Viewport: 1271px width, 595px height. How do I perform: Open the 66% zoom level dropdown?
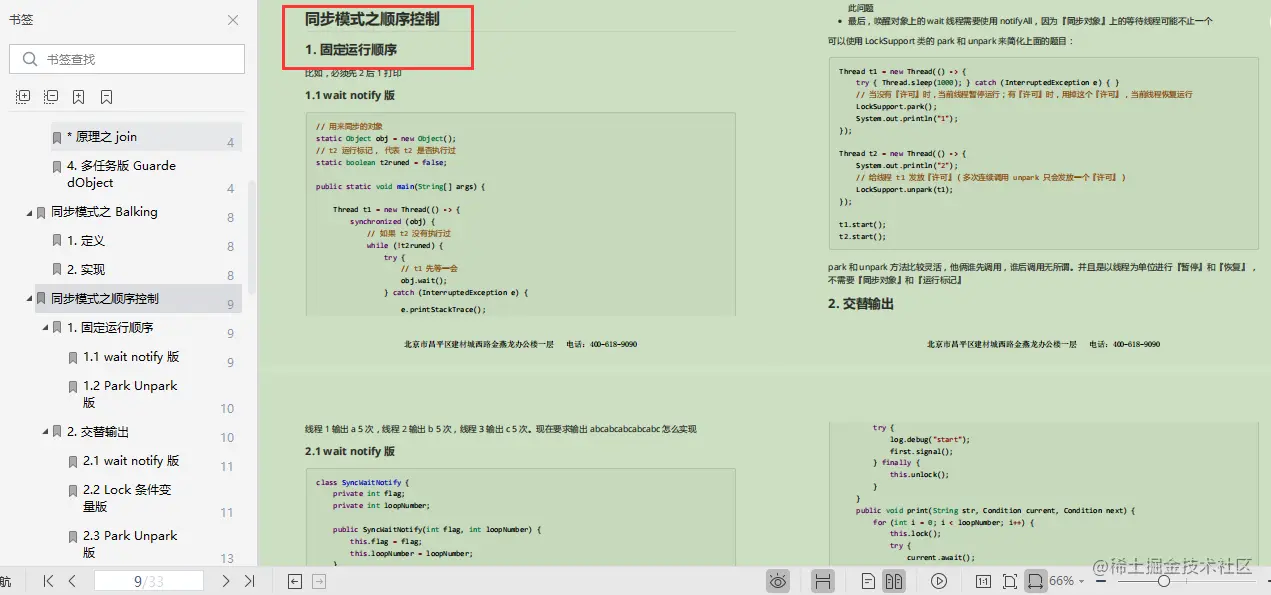click(x=1072, y=581)
